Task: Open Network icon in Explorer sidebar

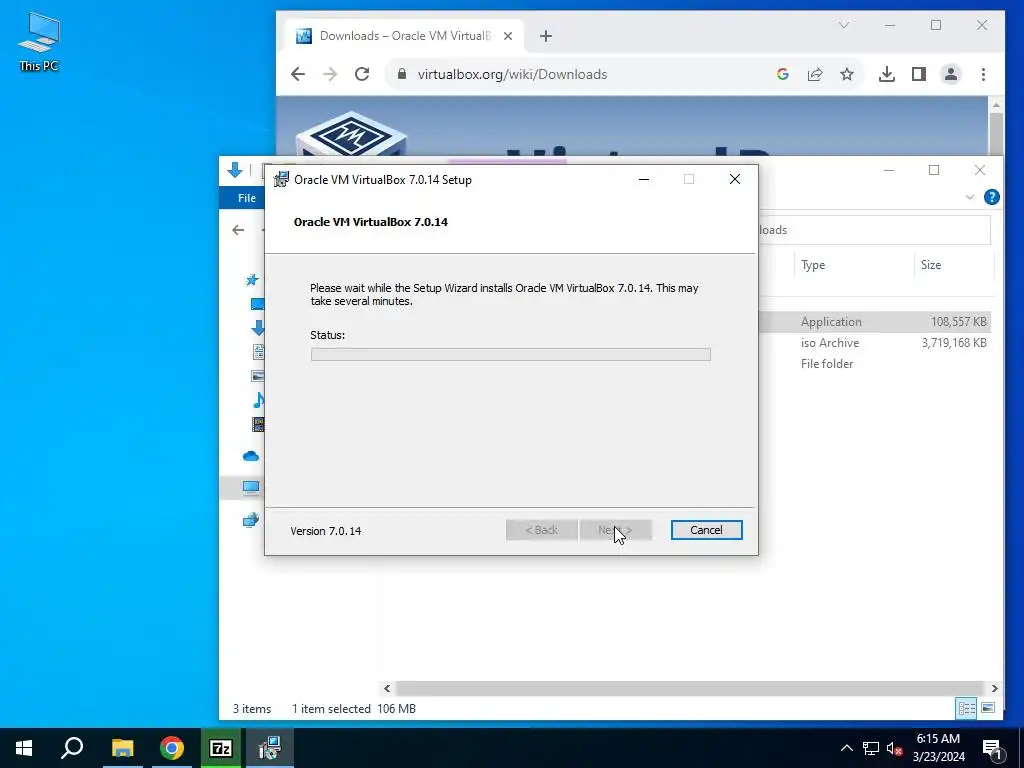Action: tap(251, 520)
